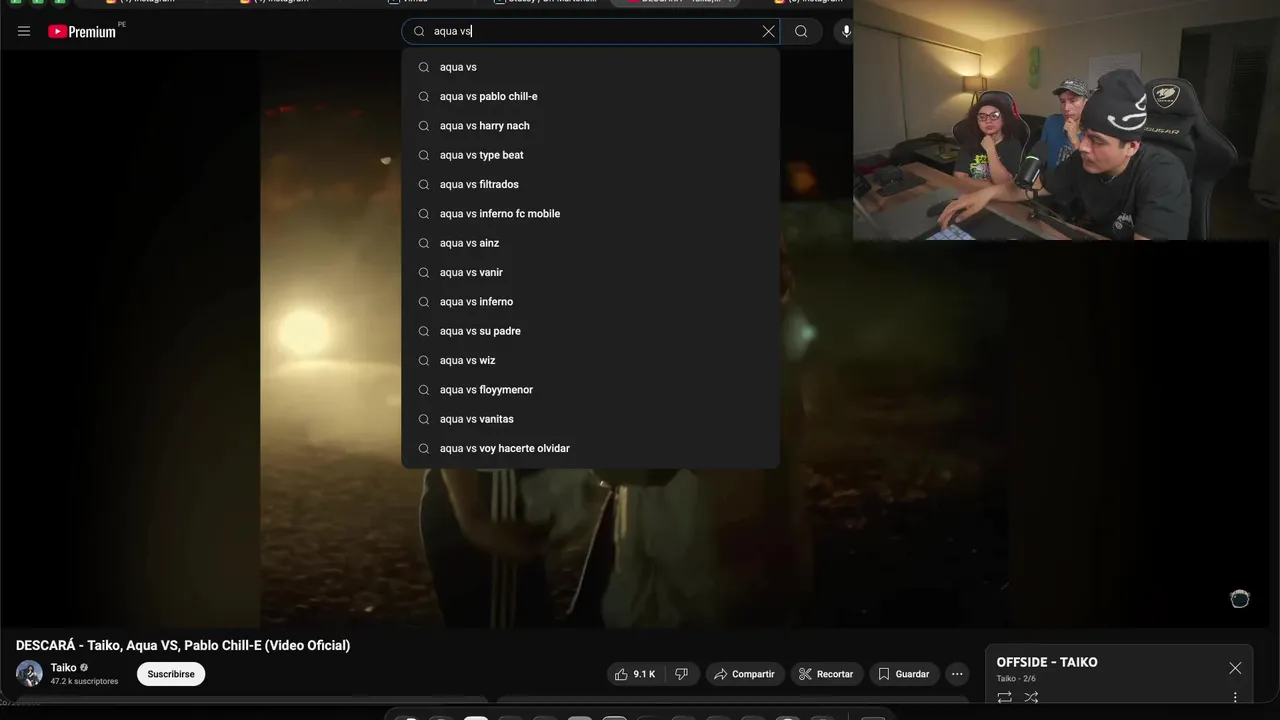Like the video with 9.1 K thumbs-up
Viewport: 1280px width, 720px height.
[635, 674]
